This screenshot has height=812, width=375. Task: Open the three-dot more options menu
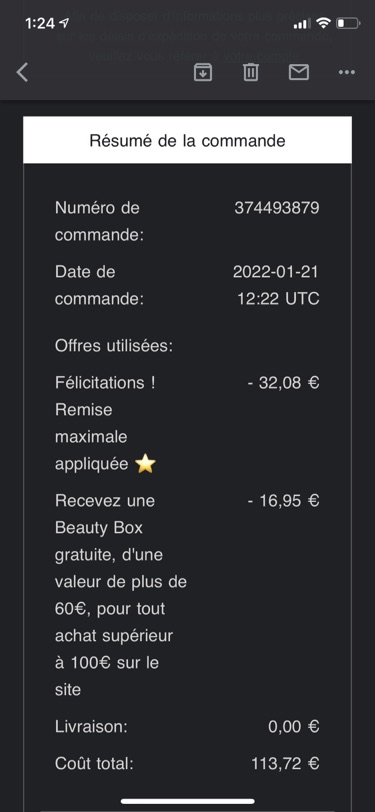click(x=347, y=72)
